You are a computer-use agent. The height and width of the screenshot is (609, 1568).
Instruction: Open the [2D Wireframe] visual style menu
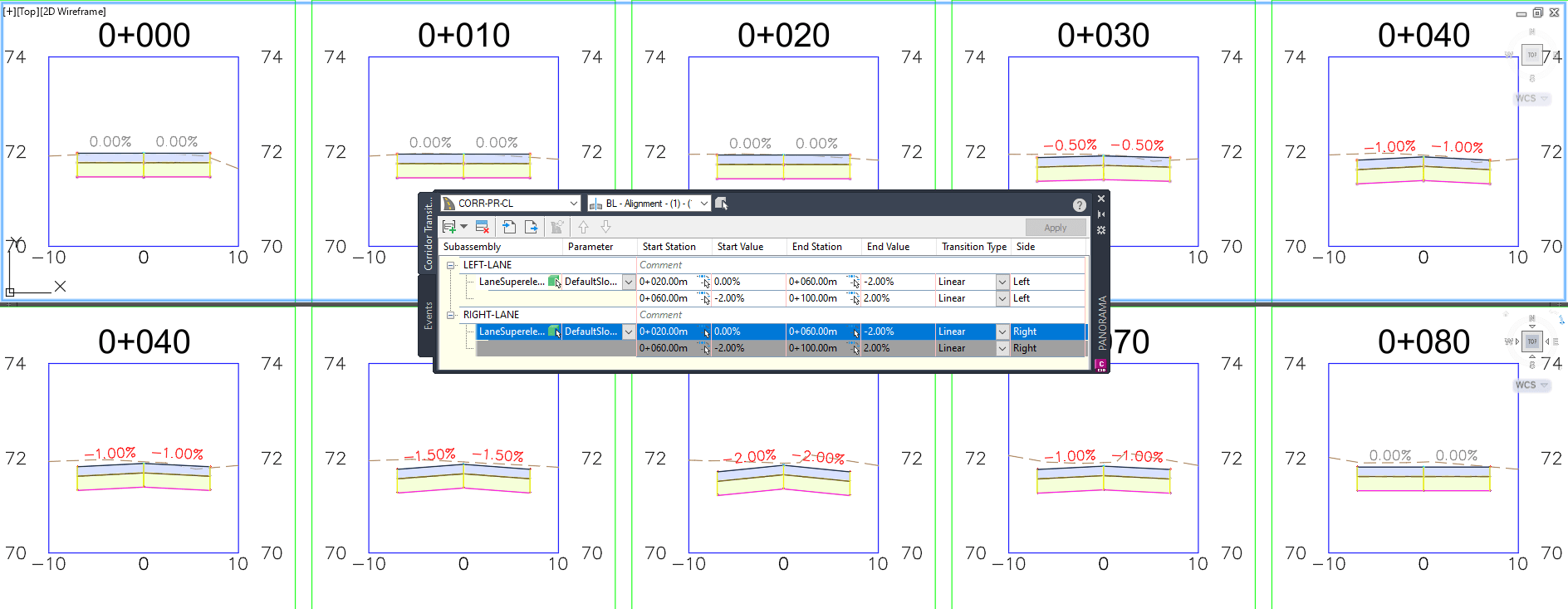(x=73, y=12)
